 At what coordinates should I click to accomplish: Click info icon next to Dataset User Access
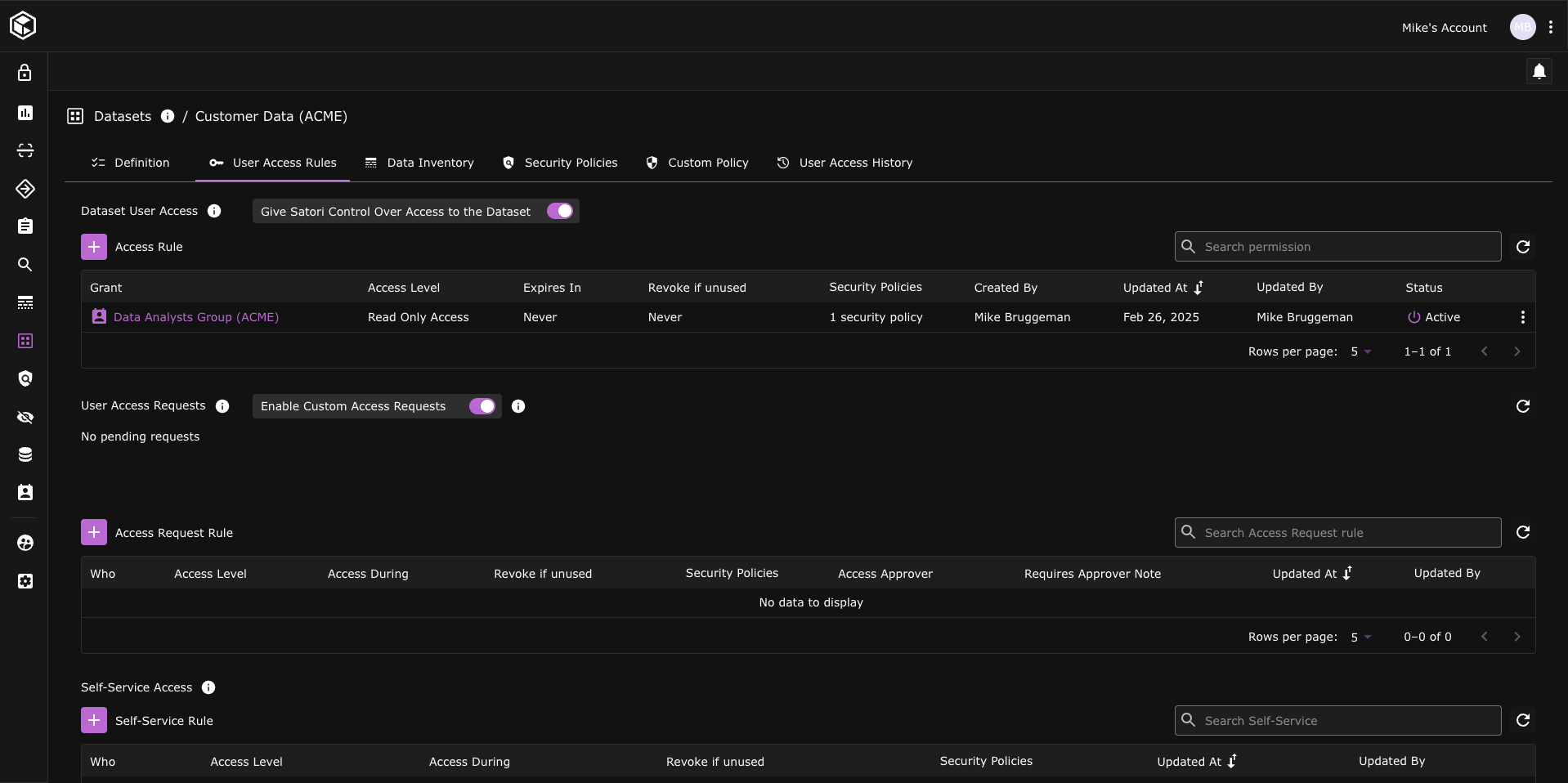coord(214,211)
